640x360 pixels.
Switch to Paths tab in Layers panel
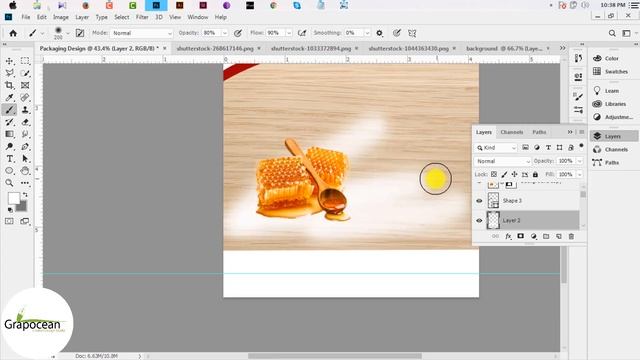[x=539, y=132]
